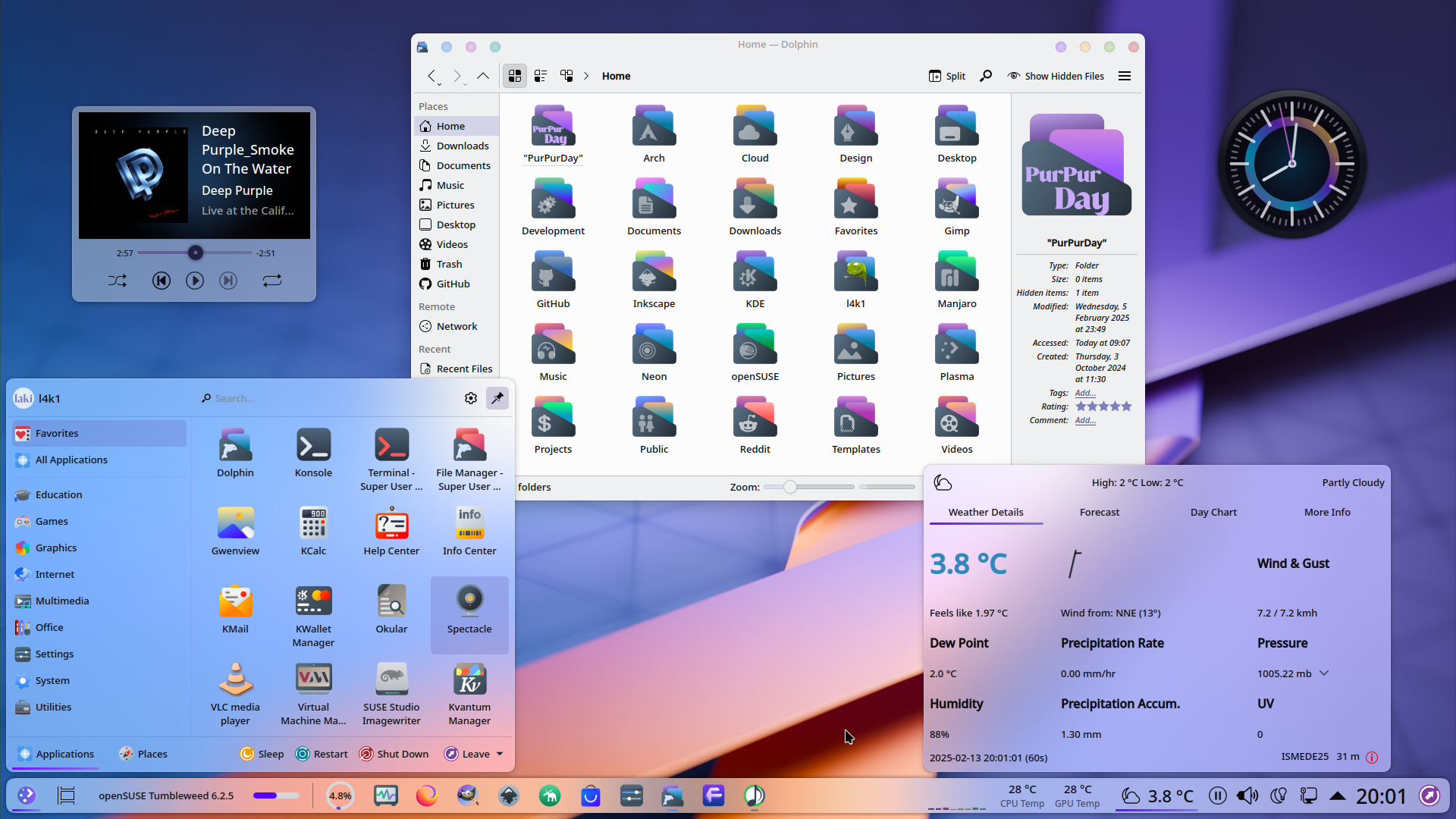
Task: Launch Konsole from Favorites
Action: (x=313, y=453)
